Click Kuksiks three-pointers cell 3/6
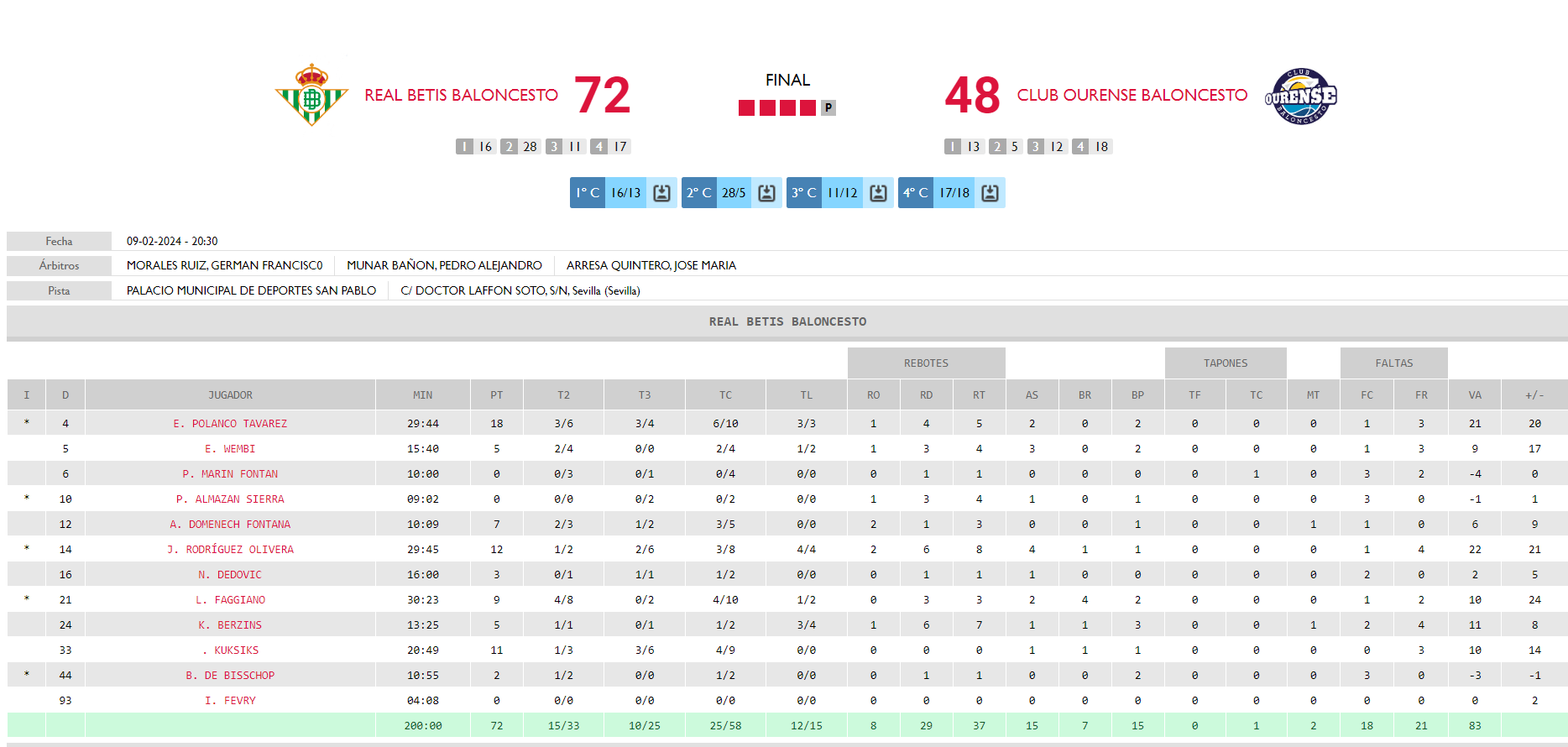Viewport: 1568px width, 747px height. click(645, 650)
